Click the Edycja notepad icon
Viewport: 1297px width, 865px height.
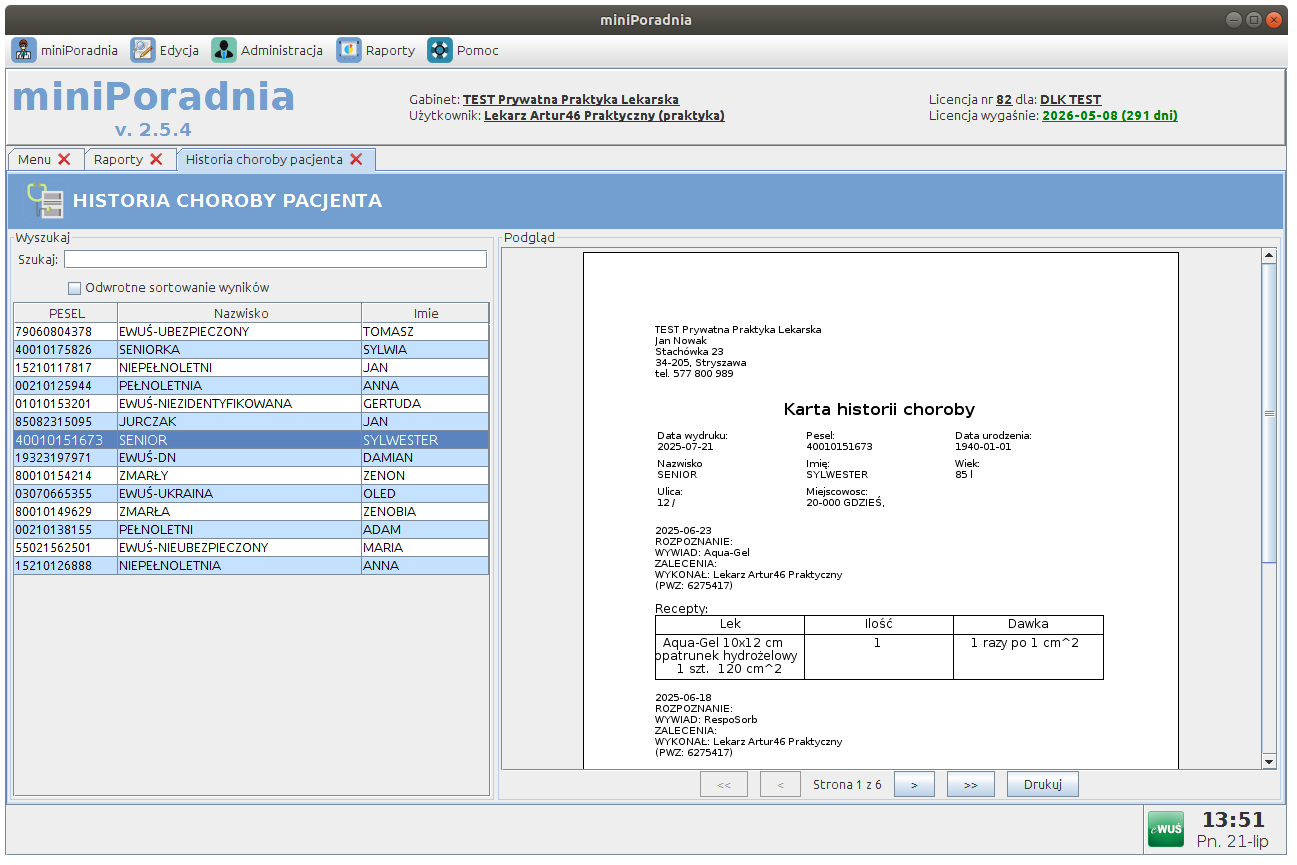pyautogui.click(x=143, y=50)
